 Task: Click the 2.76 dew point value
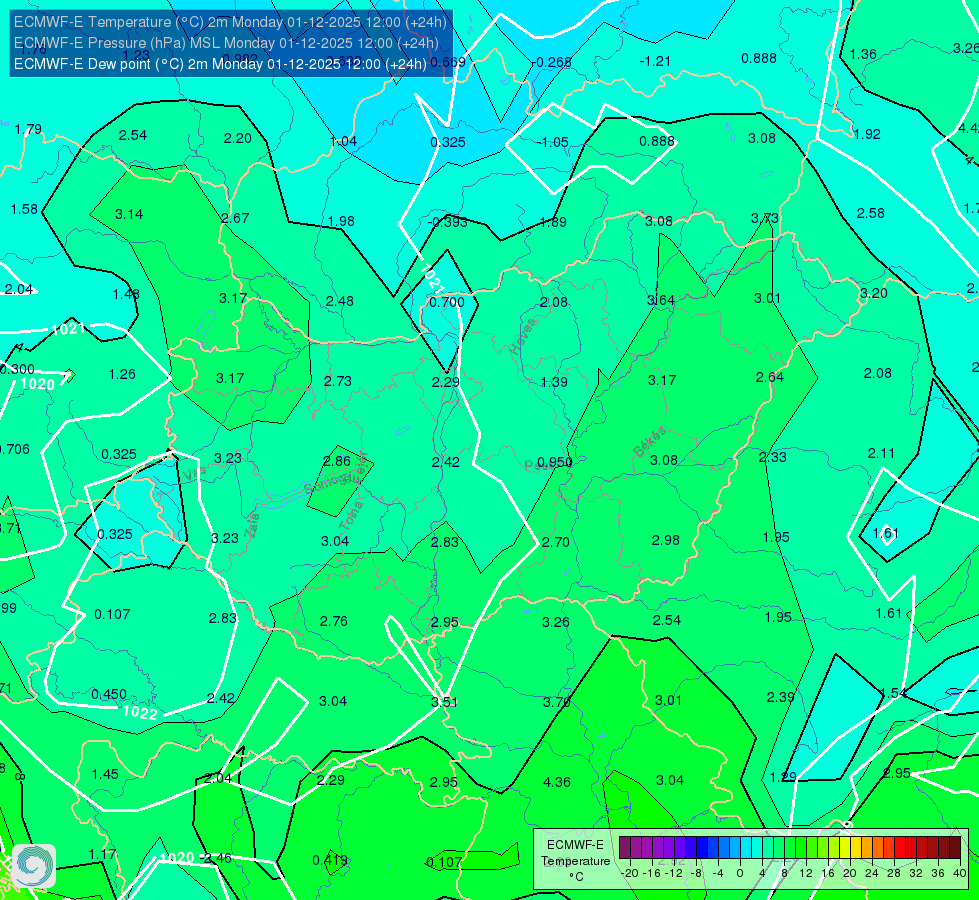[333, 621]
